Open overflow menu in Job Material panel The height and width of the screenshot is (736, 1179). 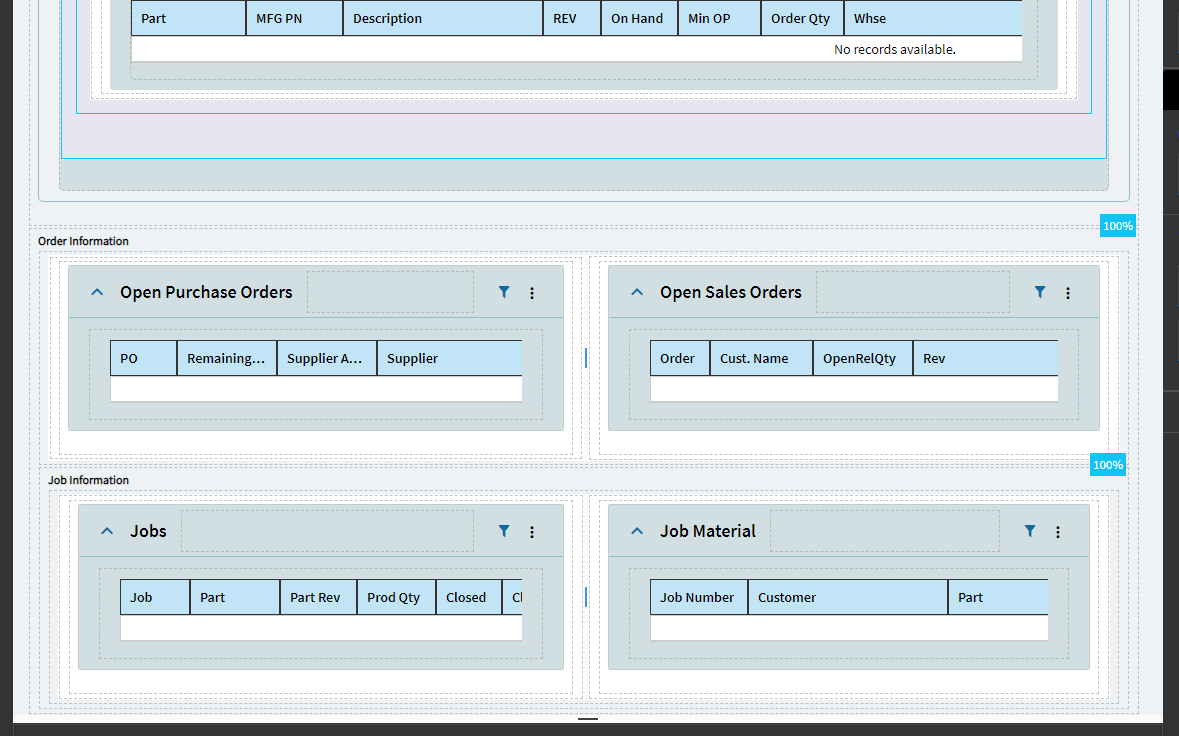coord(1058,532)
